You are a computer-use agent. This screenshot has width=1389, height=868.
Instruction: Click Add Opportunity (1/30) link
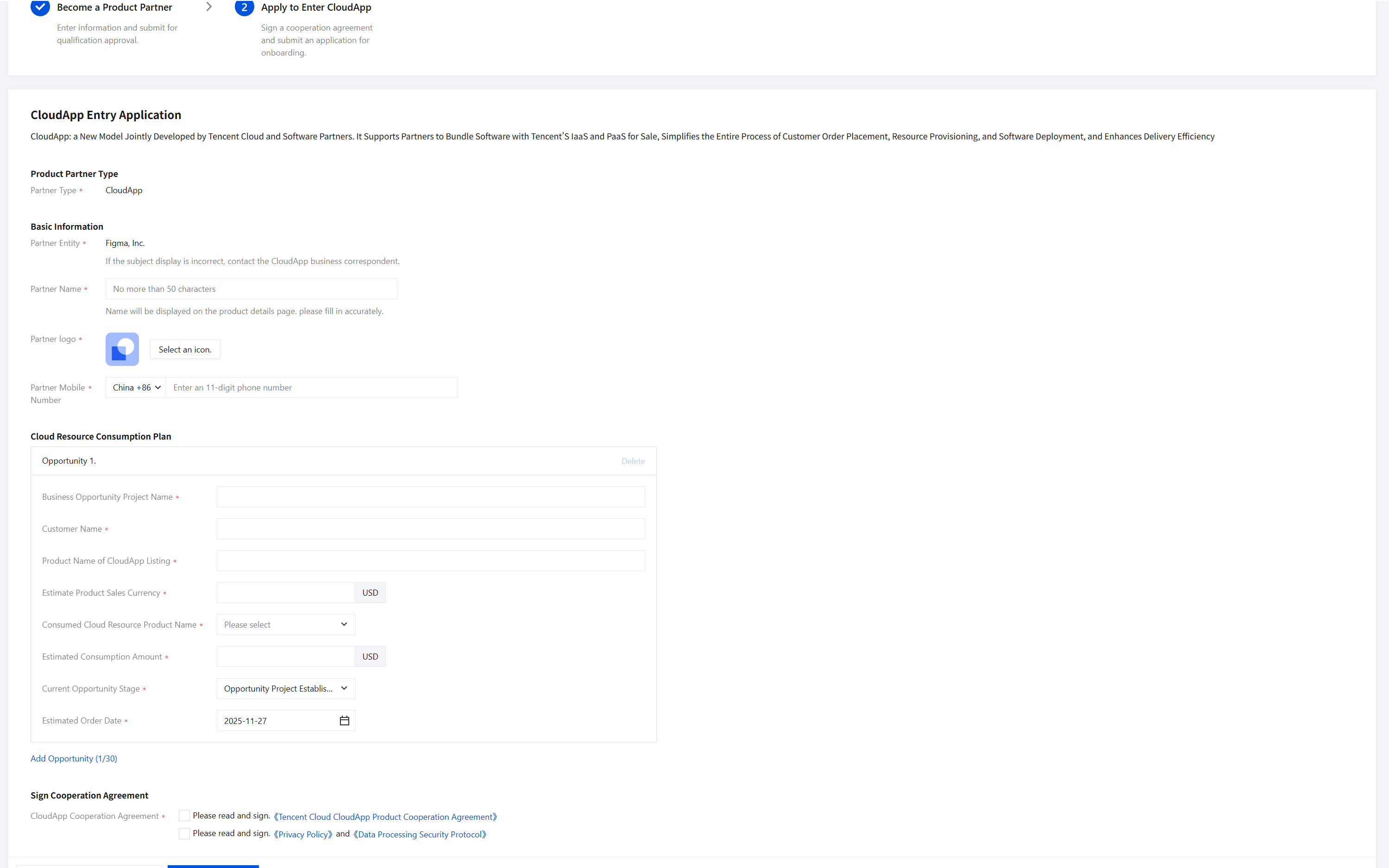[x=74, y=758]
